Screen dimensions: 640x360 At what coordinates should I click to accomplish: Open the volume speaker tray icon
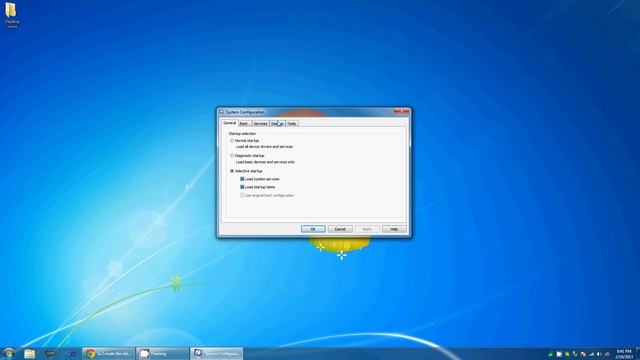599,354
